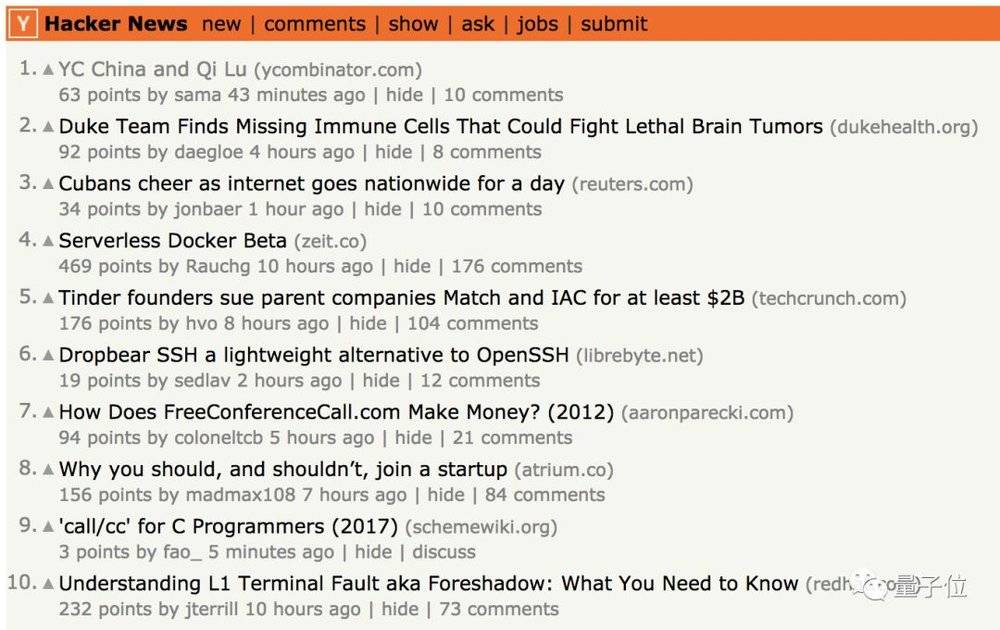This screenshot has width=1000, height=630.
Task: Open How Does FreeConferenceCall.com Make Money article
Action: [336, 412]
